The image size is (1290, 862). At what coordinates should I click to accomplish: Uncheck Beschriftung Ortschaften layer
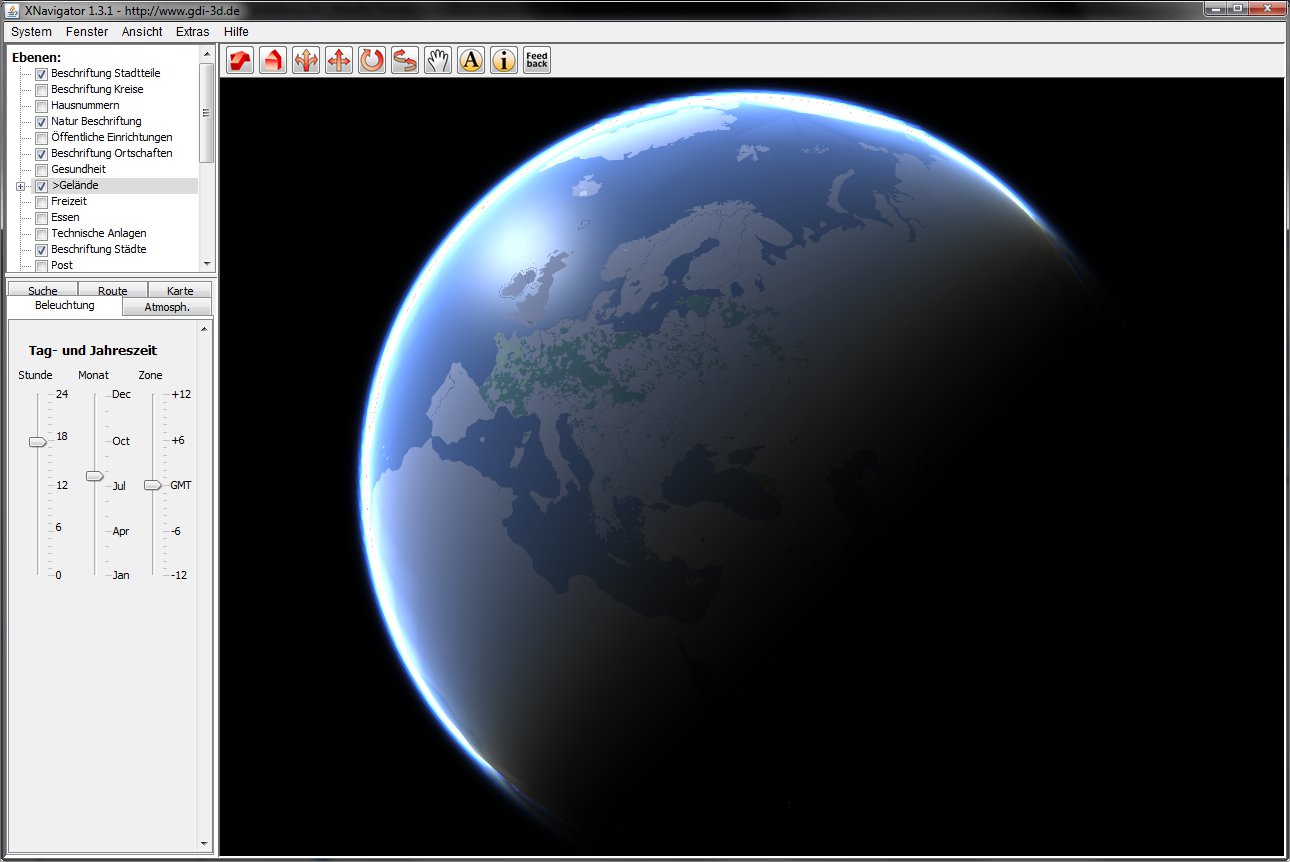42,154
